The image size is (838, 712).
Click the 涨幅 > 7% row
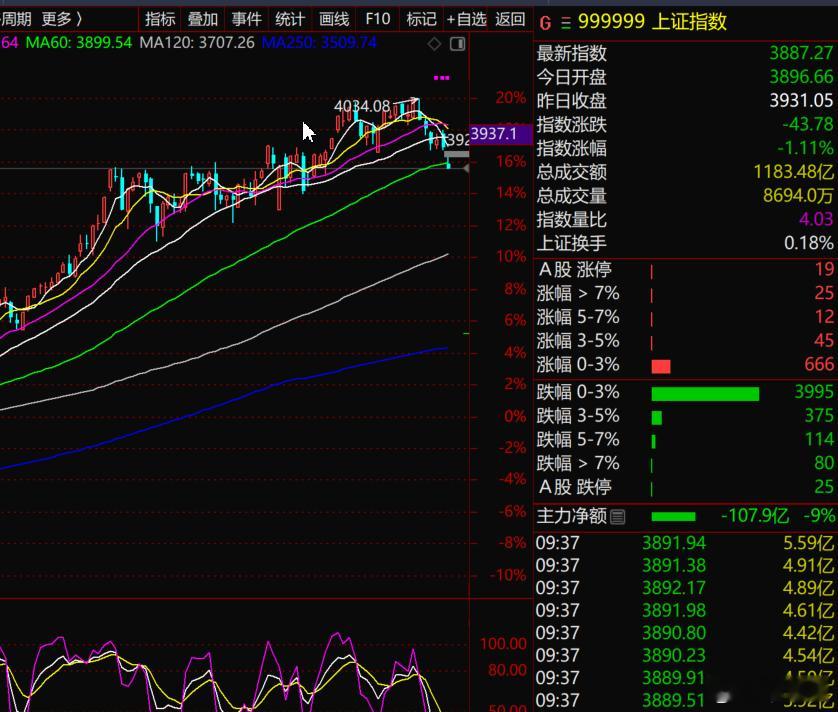(685, 293)
